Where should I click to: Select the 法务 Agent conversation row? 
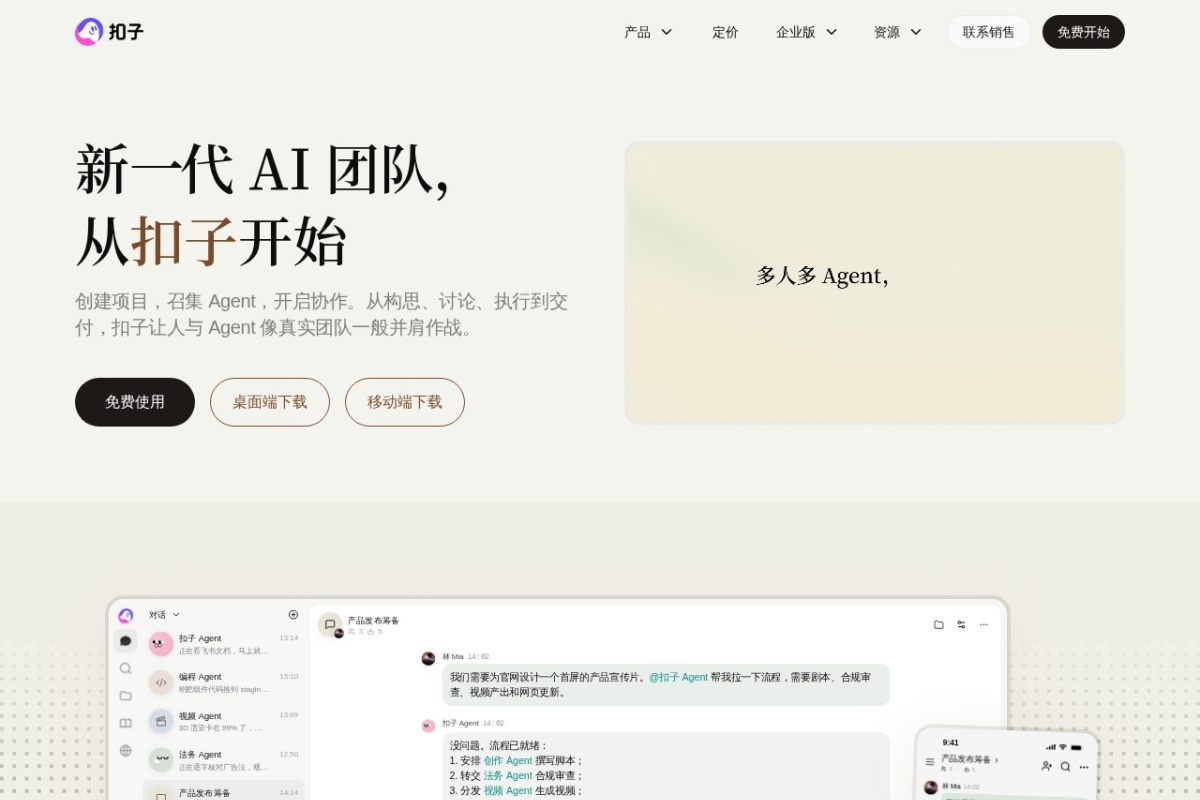click(x=224, y=760)
